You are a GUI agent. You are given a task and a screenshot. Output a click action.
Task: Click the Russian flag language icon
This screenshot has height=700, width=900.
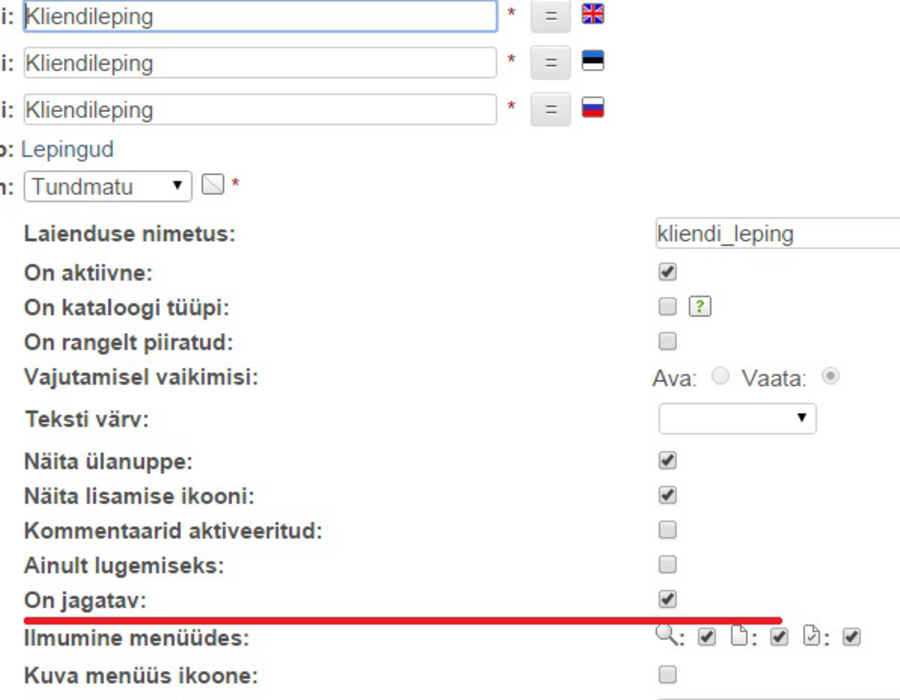pyautogui.click(x=593, y=107)
